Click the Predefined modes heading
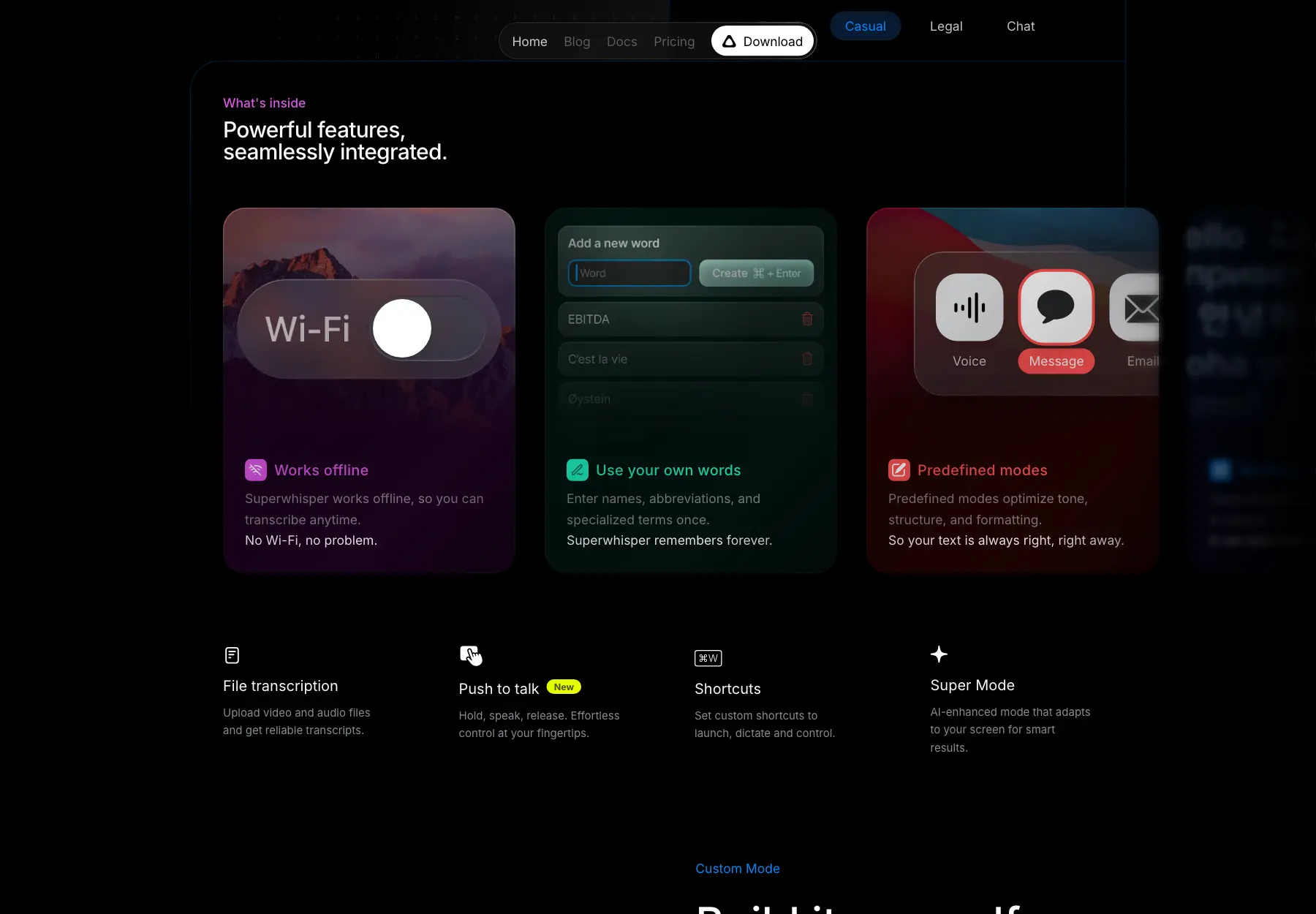 pyautogui.click(x=982, y=470)
